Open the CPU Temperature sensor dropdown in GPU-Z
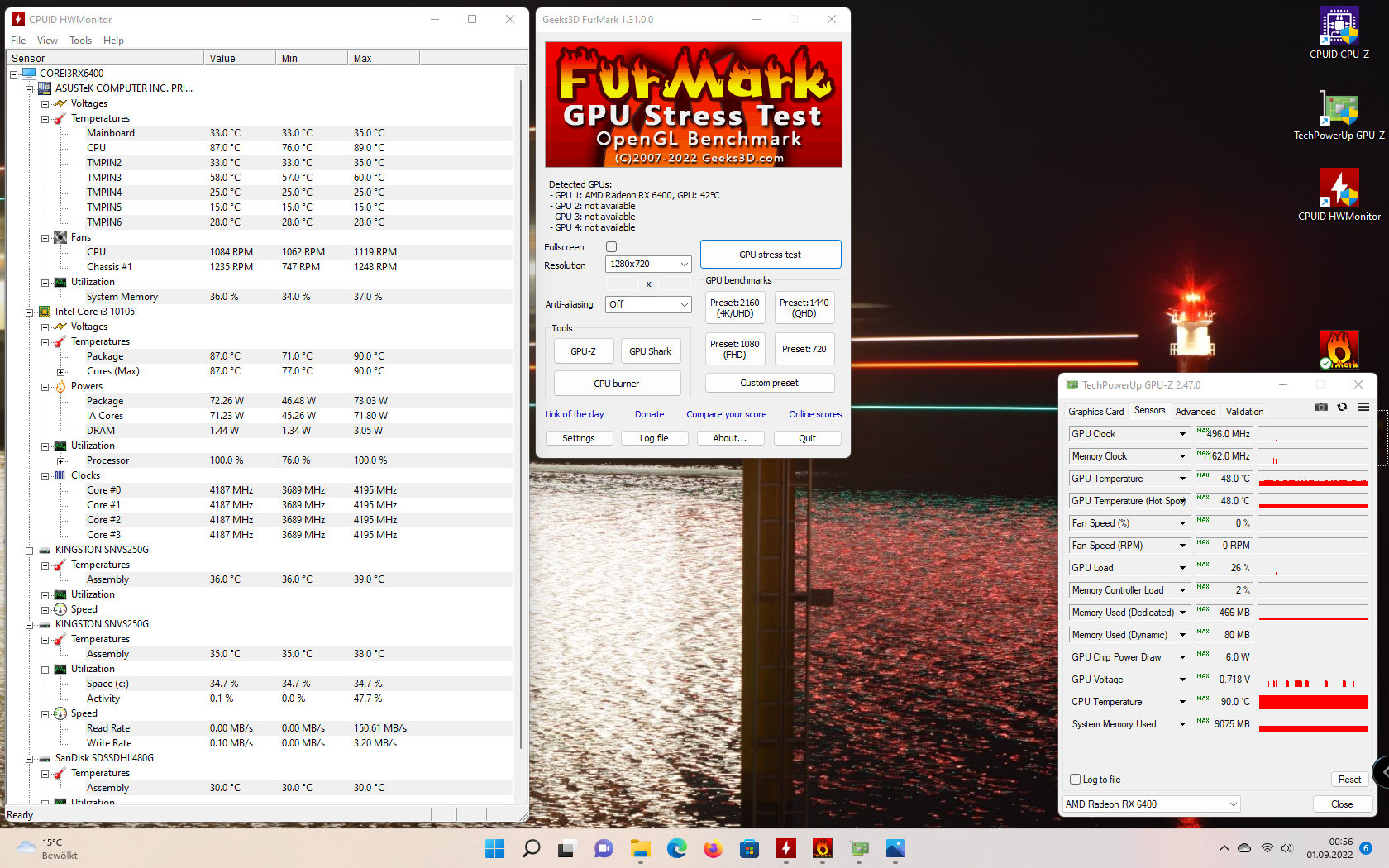1389x868 pixels. coord(1182,702)
